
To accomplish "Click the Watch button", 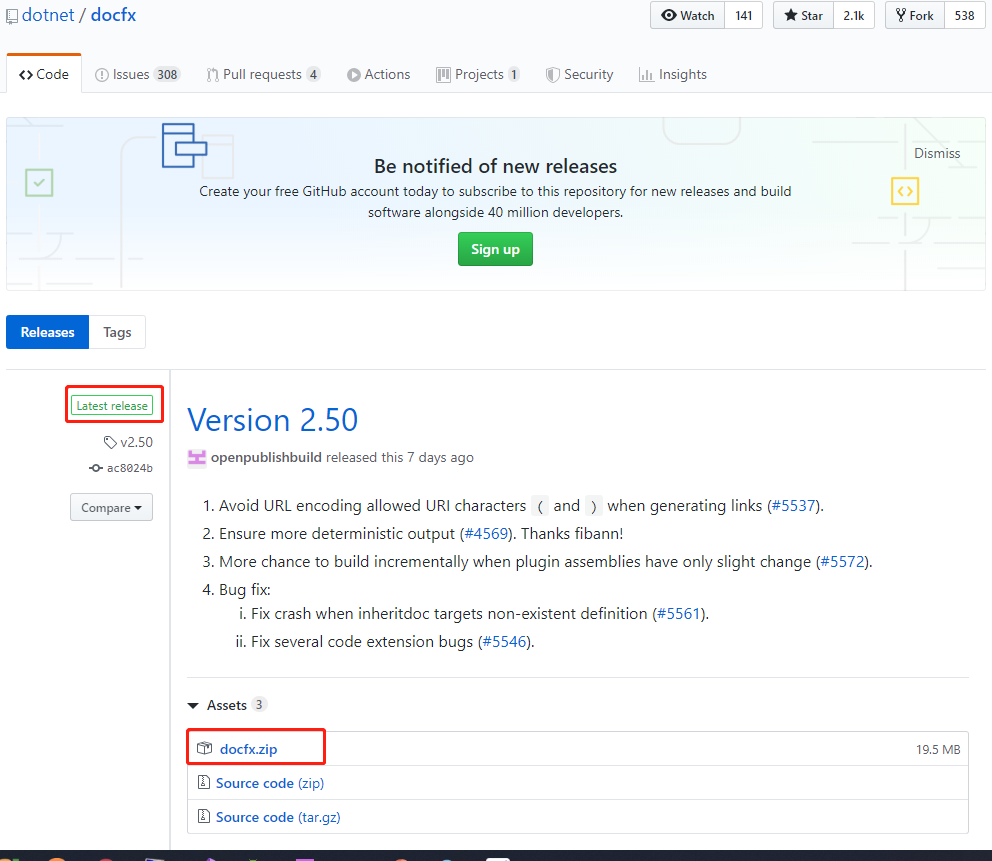I will [x=688, y=15].
